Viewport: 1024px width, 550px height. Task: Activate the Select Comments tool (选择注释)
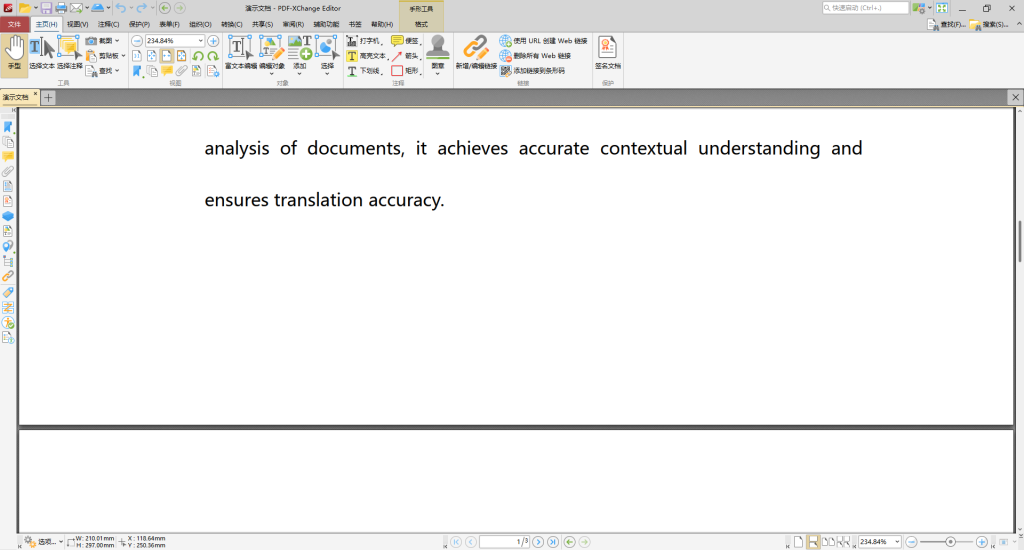pyautogui.click(x=69, y=52)
